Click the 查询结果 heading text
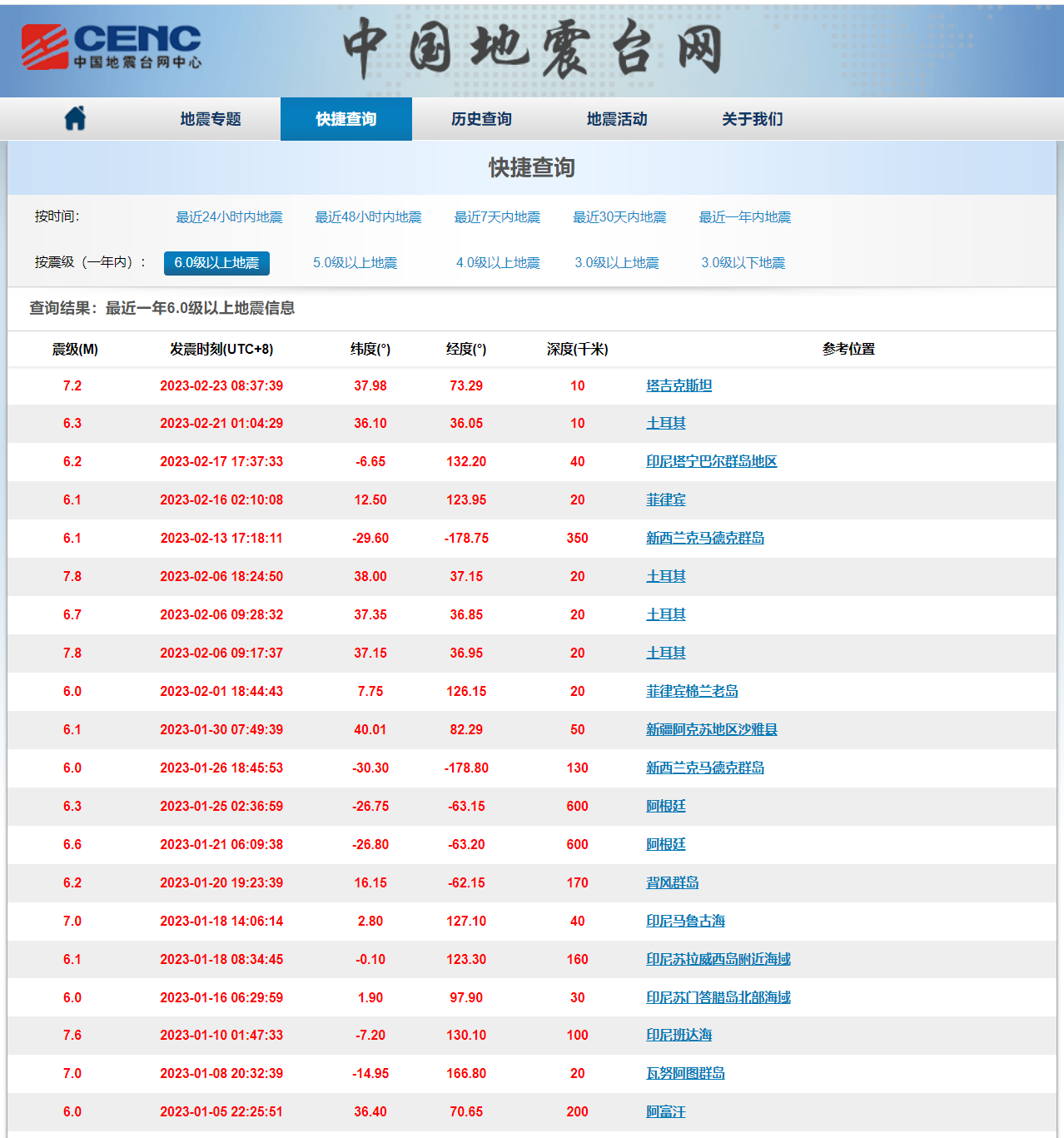Screen dimensions: 1064x1138 tap(162, 308)
